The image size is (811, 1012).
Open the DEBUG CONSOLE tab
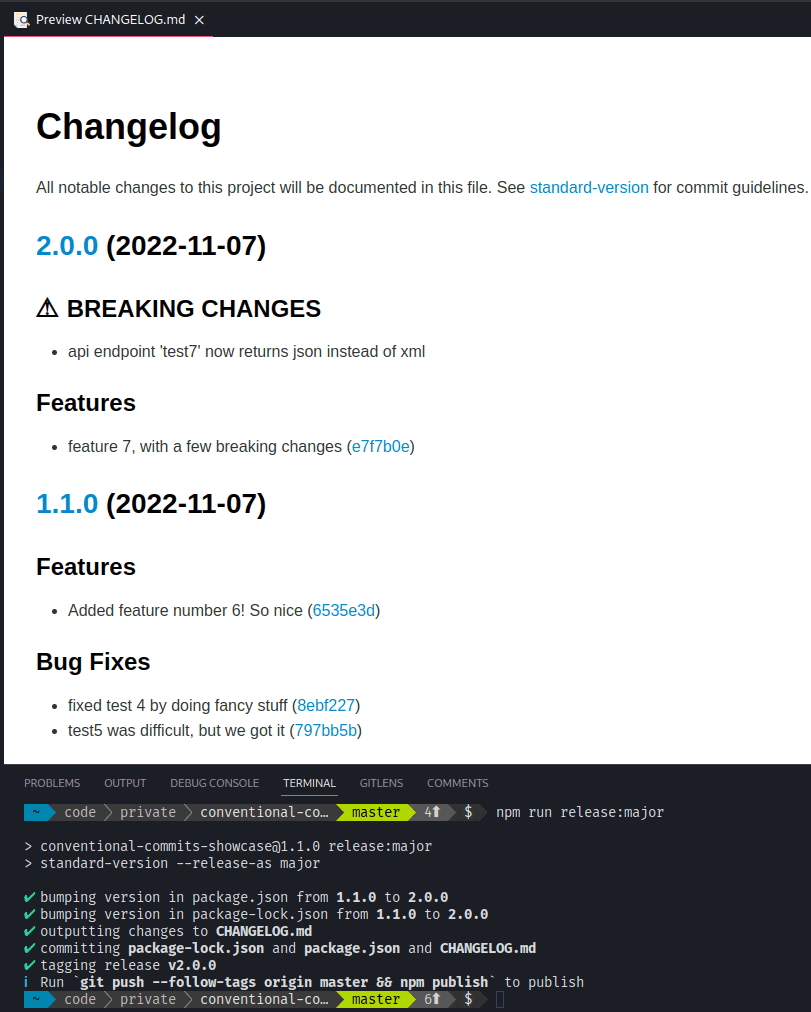214,783
